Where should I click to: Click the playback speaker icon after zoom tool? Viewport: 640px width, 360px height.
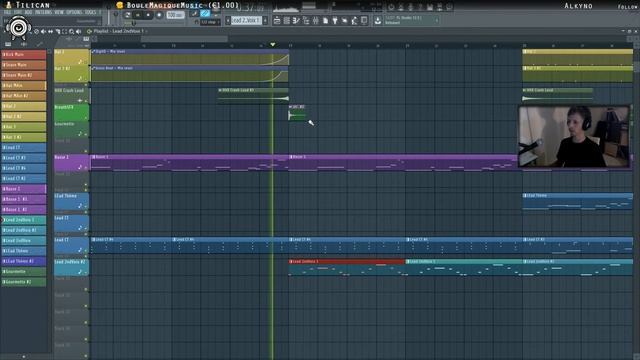pyautogui.click(x=78, y=31)
